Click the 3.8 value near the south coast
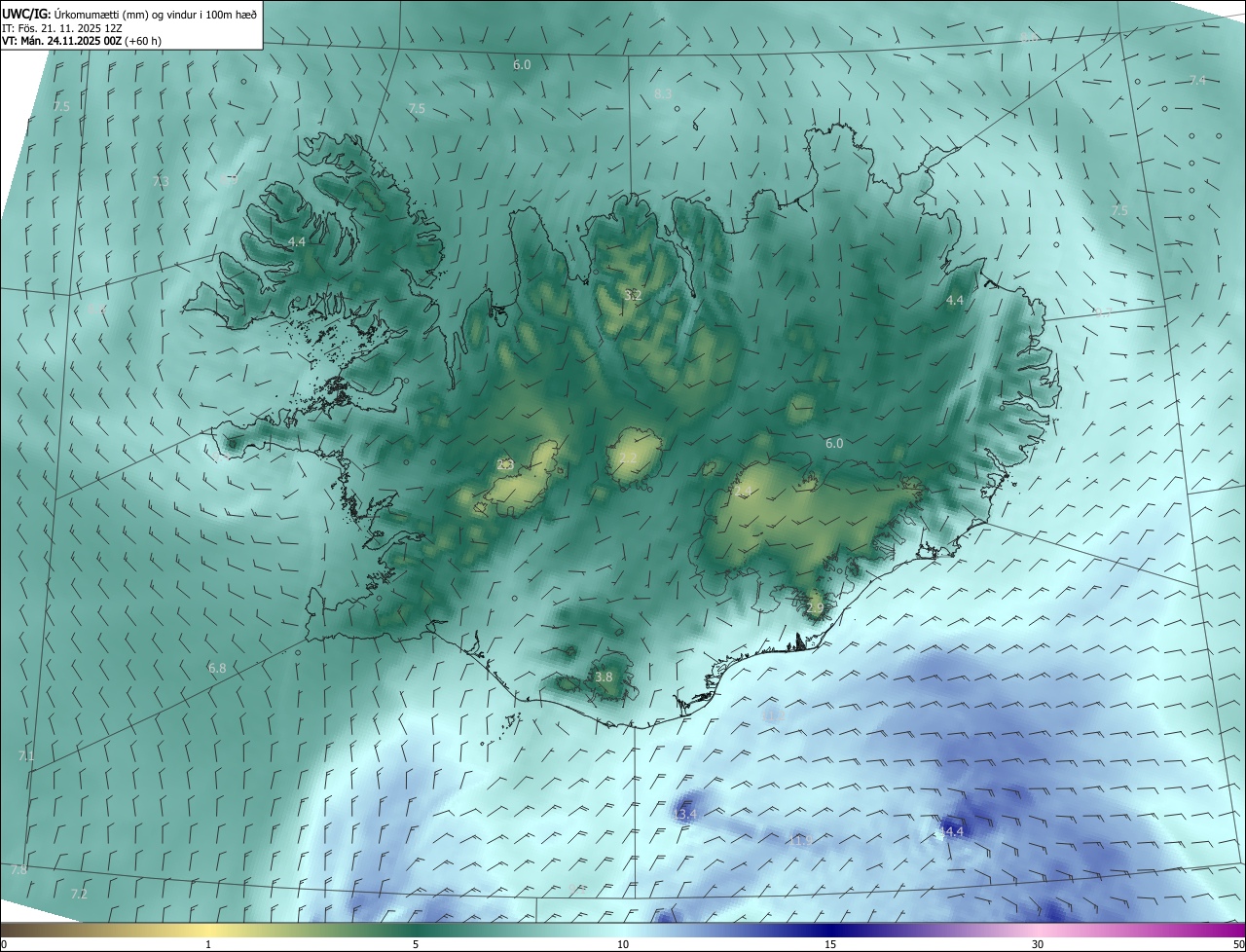The image size is (1246, 952). [604, 677]
